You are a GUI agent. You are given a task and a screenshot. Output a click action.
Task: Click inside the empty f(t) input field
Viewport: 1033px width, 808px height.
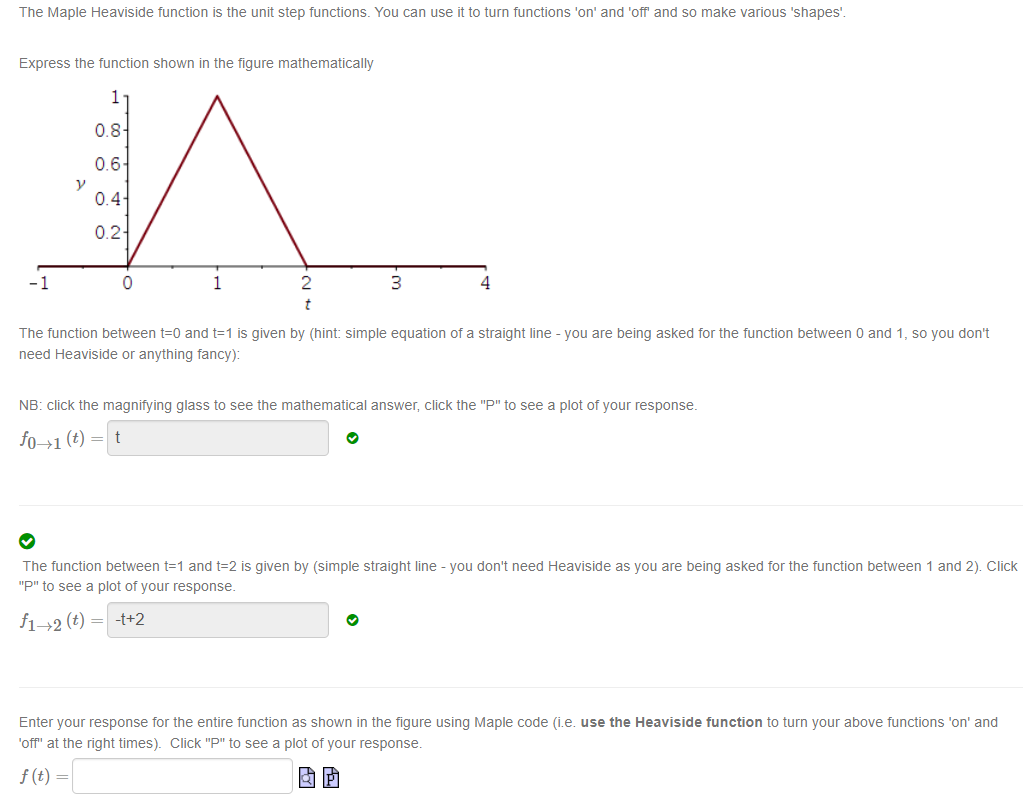click(x=181, y=775)
